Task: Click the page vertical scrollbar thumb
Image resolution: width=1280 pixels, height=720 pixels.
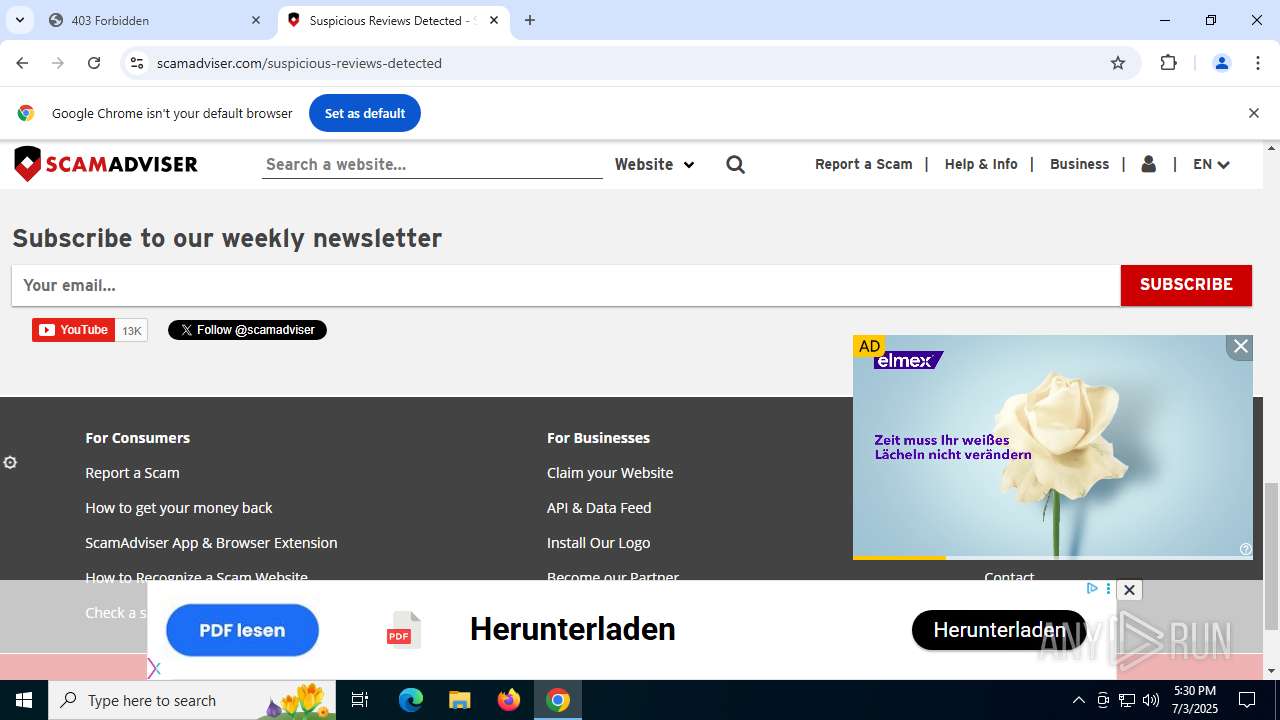Action: (1271, 555)
